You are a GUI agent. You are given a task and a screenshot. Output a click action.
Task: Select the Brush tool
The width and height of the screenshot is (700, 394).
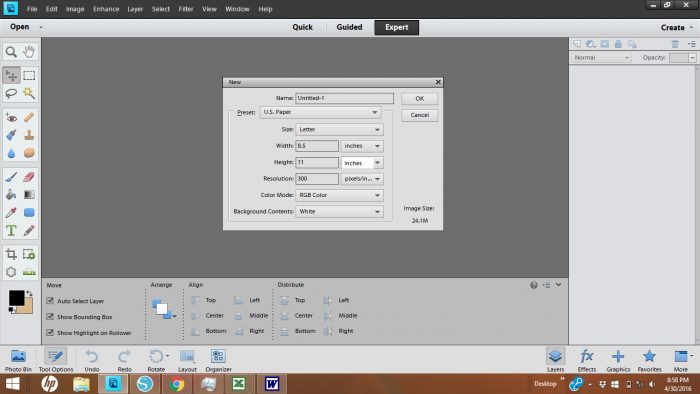(x=11, y=177)
